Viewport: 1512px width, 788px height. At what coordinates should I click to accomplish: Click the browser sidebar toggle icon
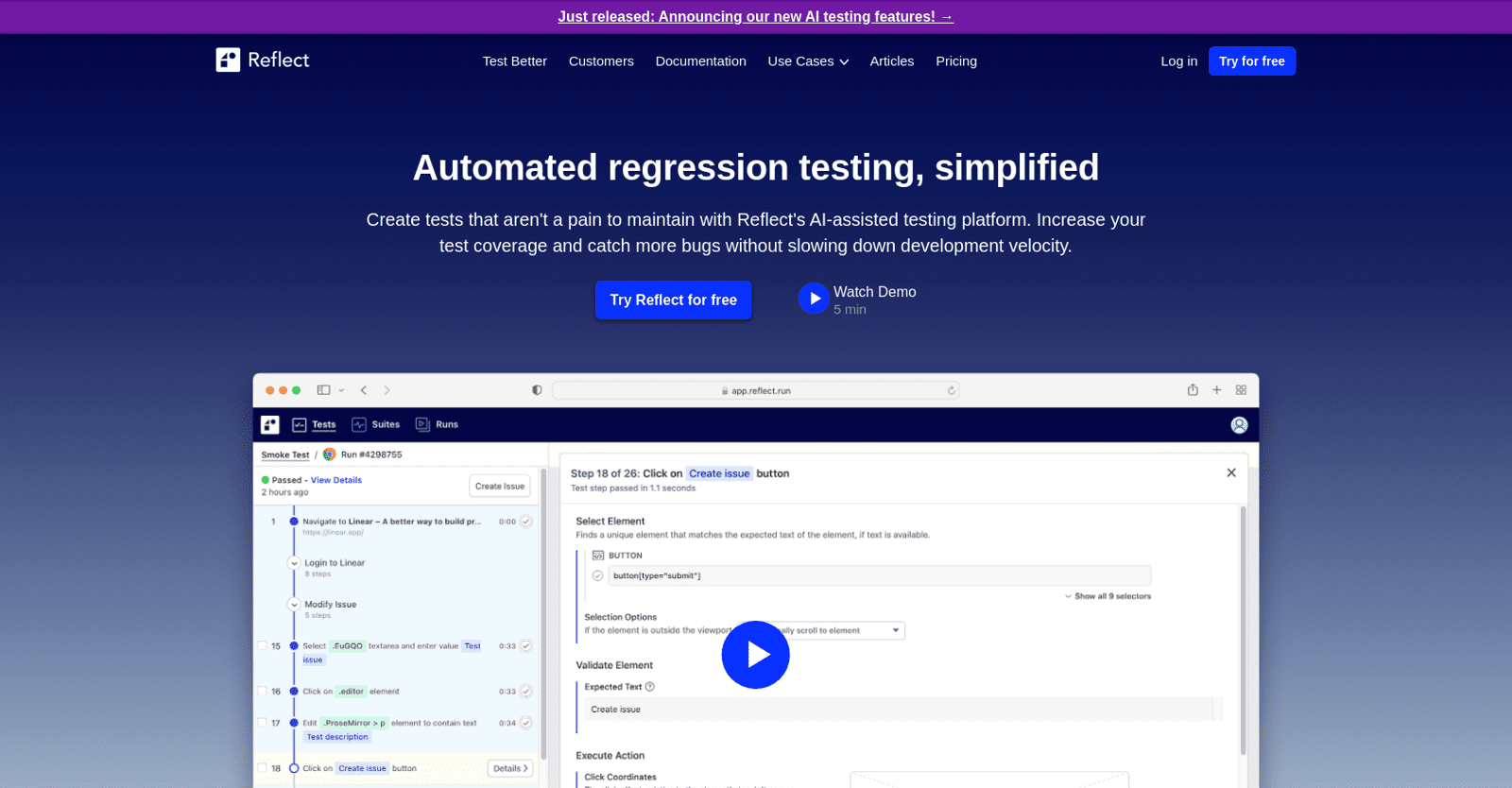tap(324, 390)
